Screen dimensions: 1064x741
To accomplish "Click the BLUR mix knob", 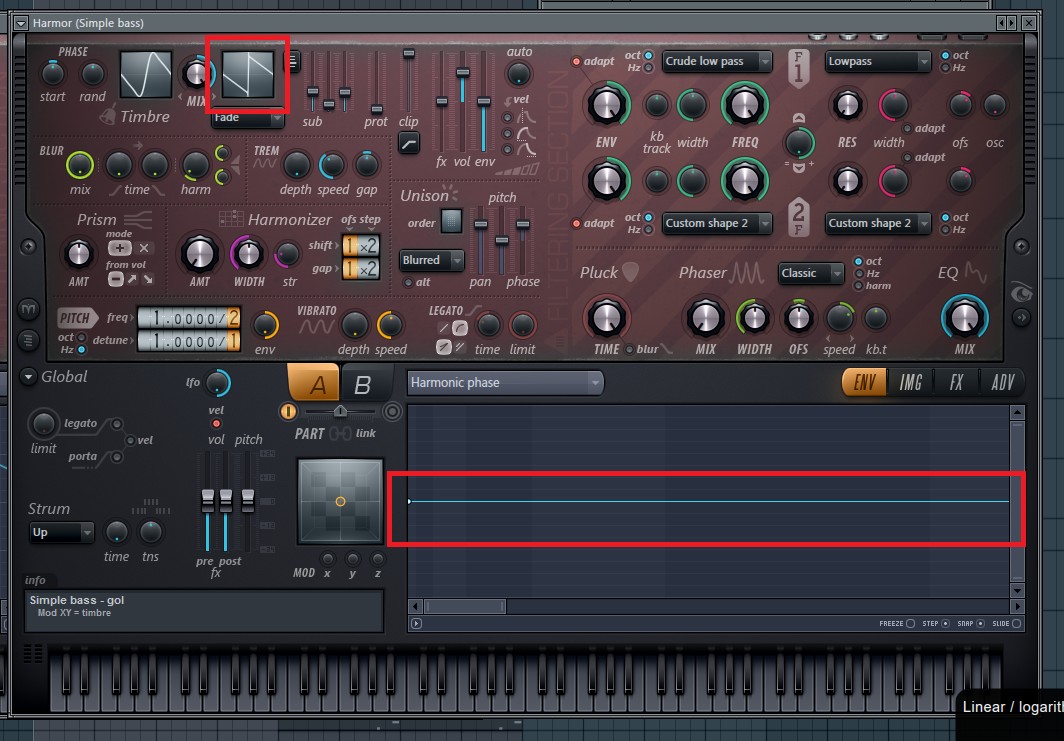I will pos(79,165).
